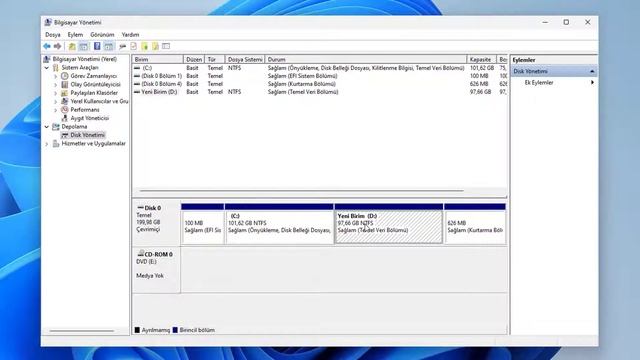Click the CD-ROM 0 disc drive icon
The width and height of the screenshot is (640, 360).
point(140,253)
